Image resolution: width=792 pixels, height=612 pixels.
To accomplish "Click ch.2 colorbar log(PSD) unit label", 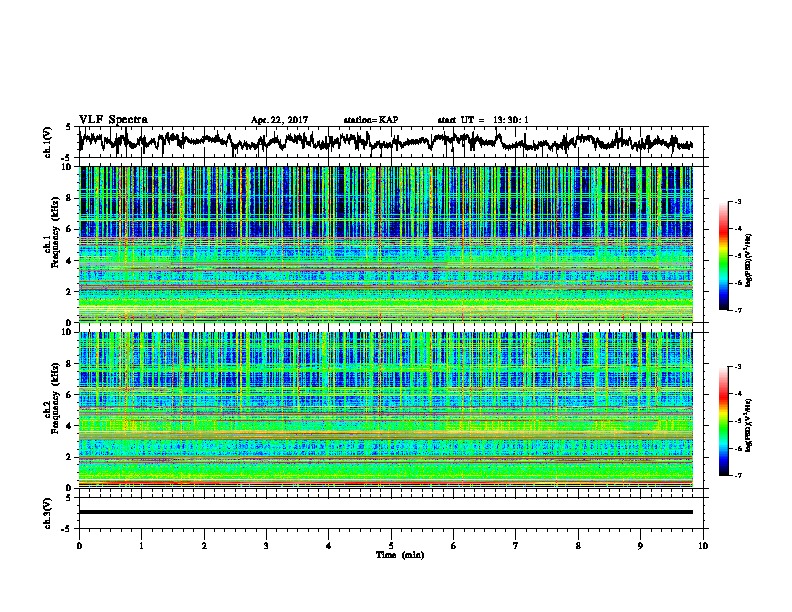I will 749,425.
